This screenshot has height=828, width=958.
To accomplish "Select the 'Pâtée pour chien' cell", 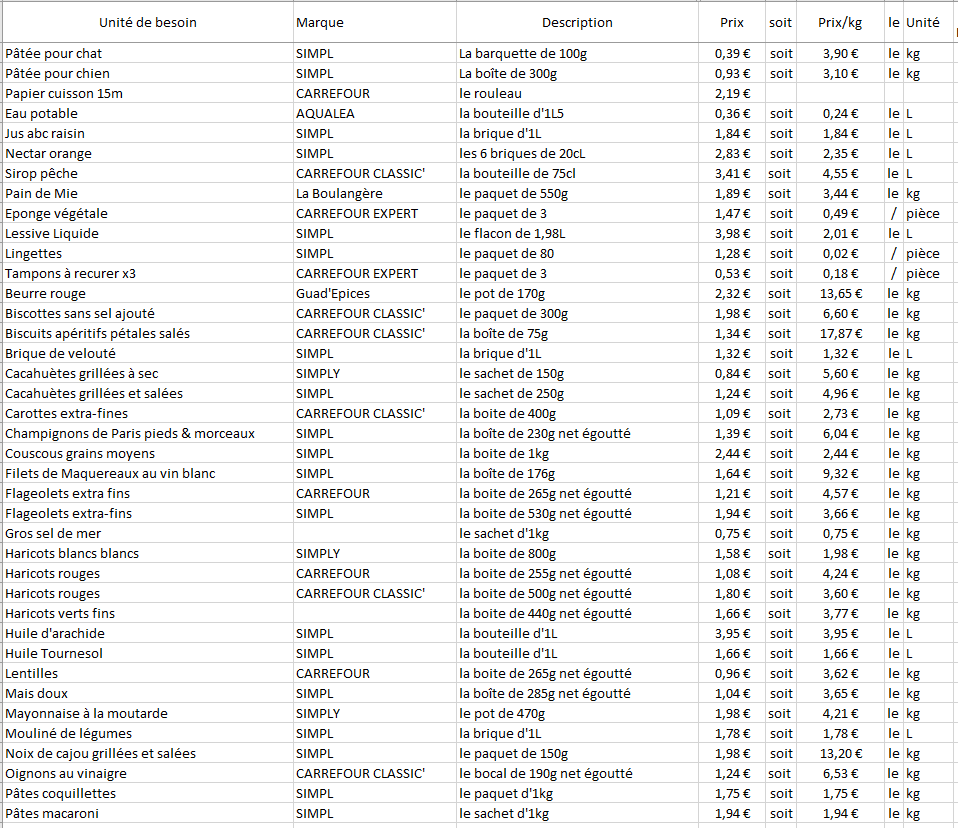I will coord(148,73).
